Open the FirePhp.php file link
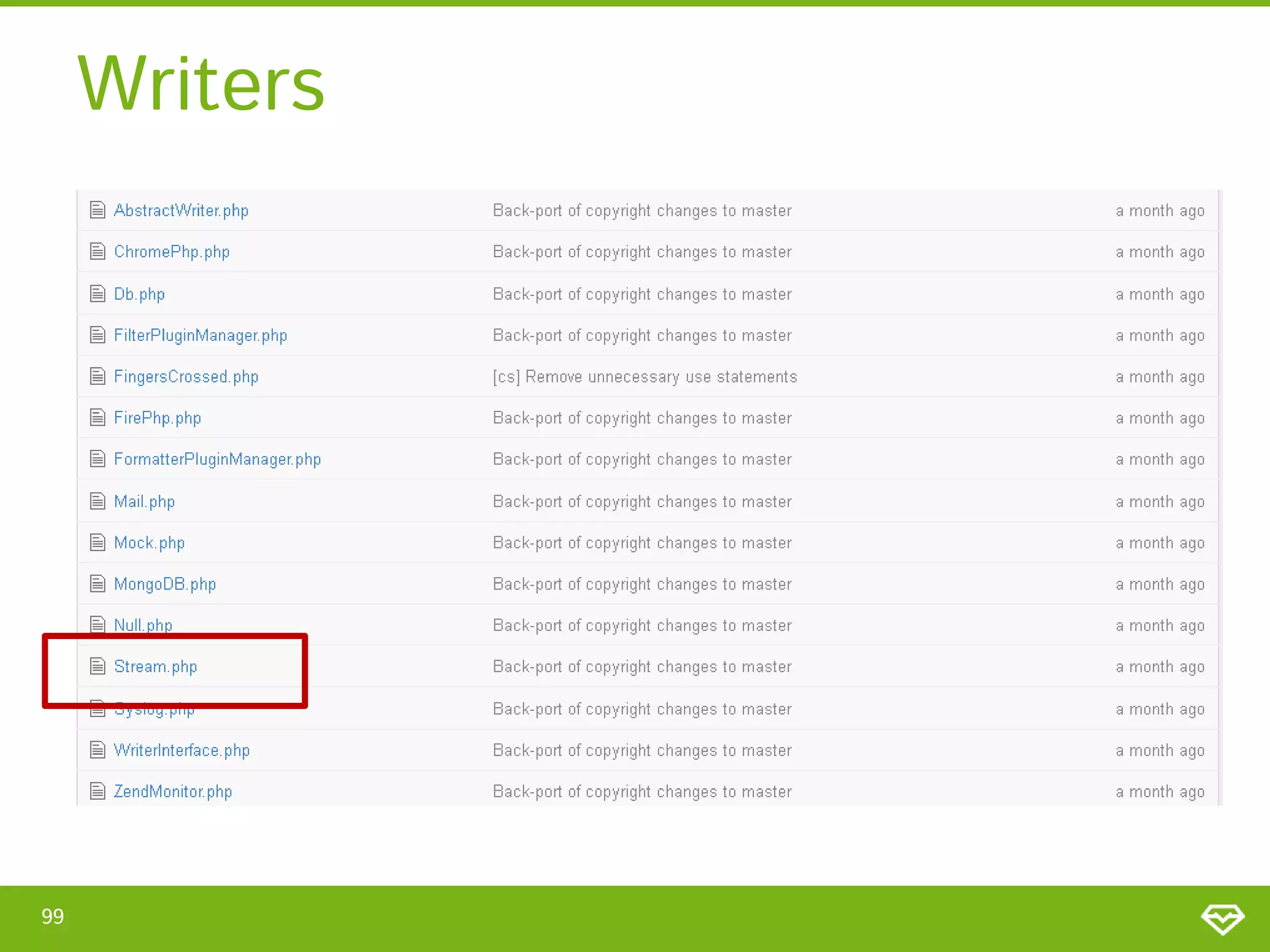Viewport: 1270px width, 952px height. [x=158, y=418]
